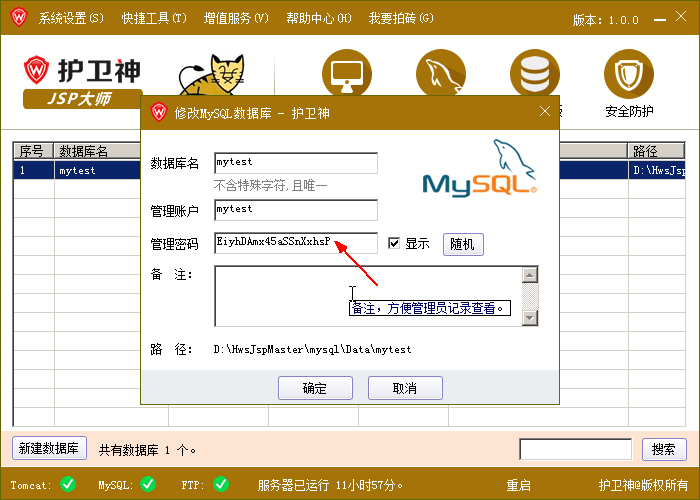700x500 pixels.
Task: Click the 备注 scrollbar down arrow
Action: coord(529,318)
